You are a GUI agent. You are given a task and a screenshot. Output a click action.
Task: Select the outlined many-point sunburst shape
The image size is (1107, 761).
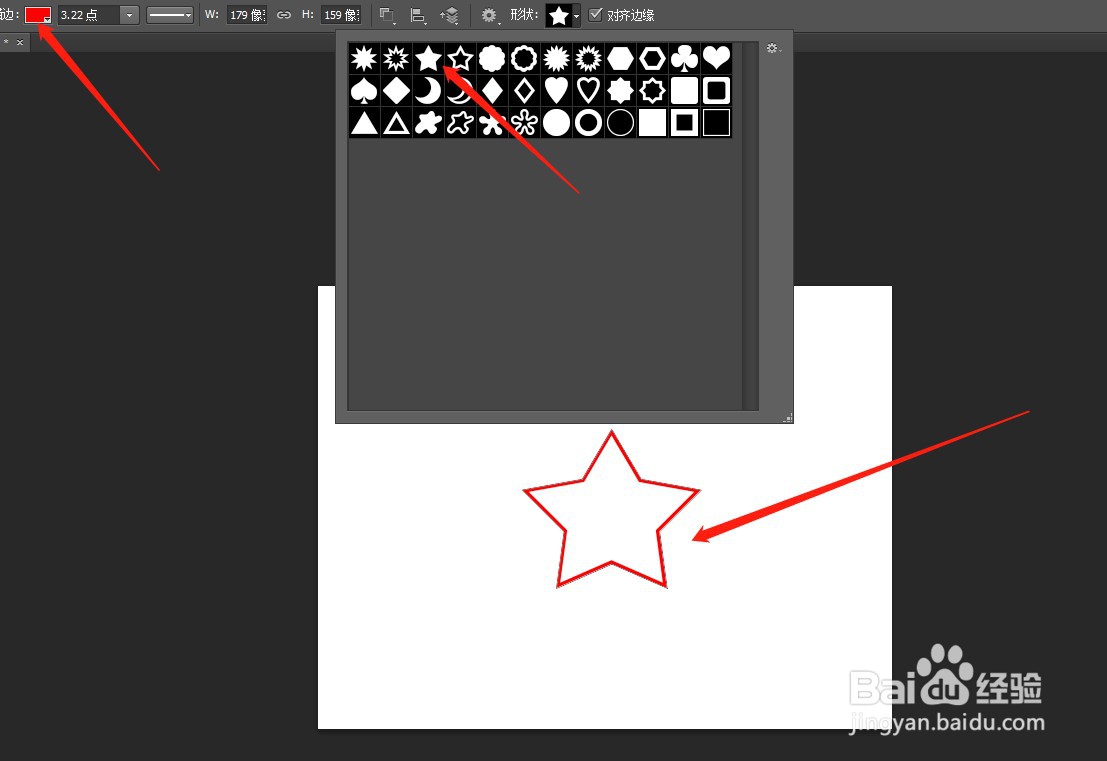click(x=588, y=59)
